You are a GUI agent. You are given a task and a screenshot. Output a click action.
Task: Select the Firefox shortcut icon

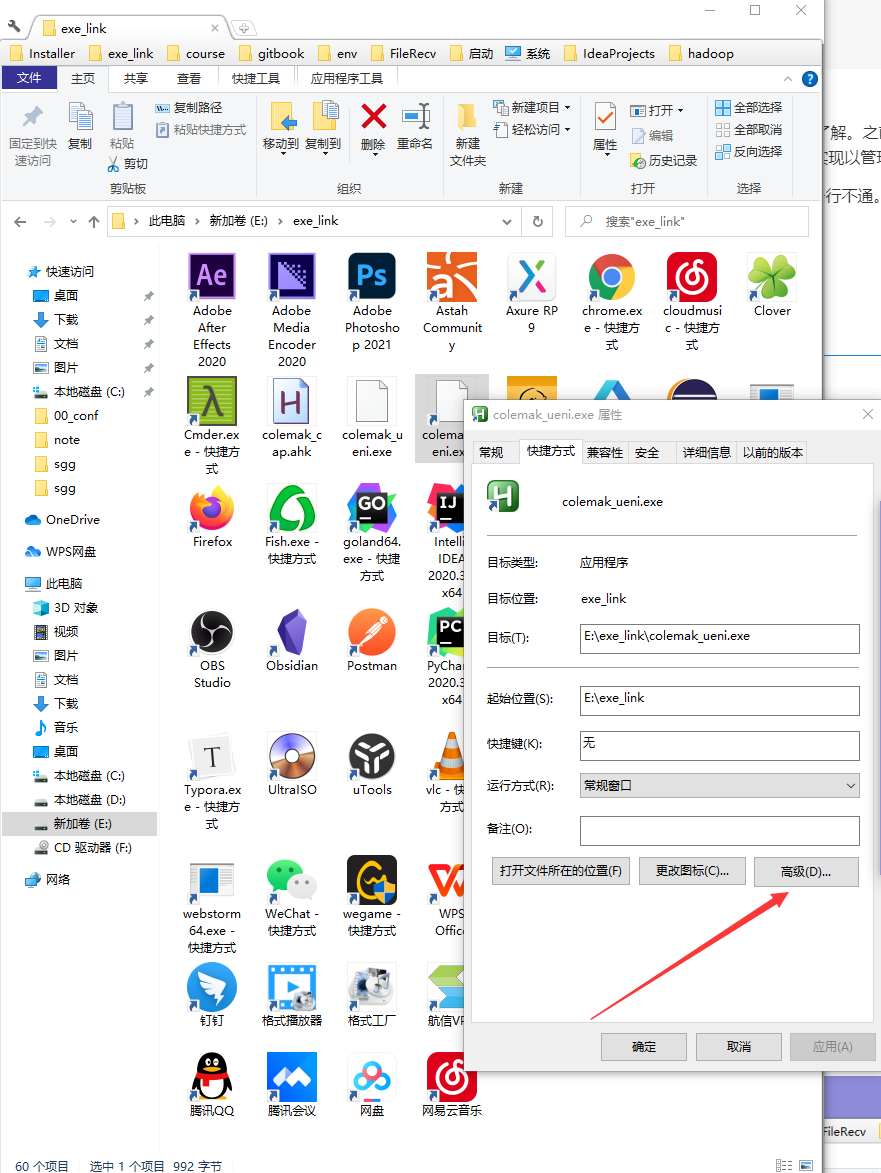pos(212,508)
